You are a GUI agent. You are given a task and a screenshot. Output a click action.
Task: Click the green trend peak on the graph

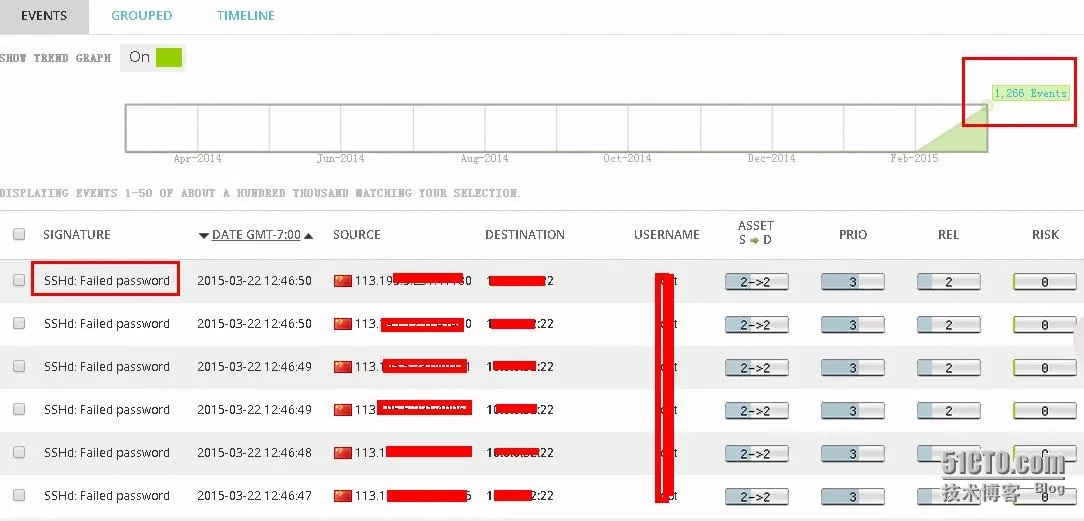(987, 106)
